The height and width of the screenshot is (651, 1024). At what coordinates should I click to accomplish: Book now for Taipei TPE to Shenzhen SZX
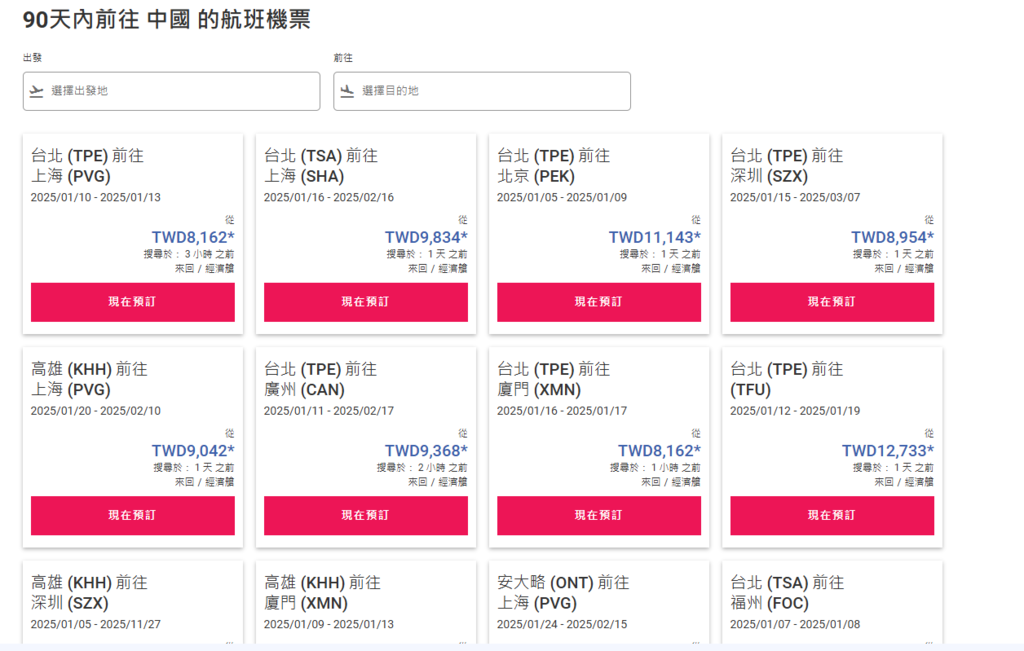pyautogui.click(x=832, y=302)
